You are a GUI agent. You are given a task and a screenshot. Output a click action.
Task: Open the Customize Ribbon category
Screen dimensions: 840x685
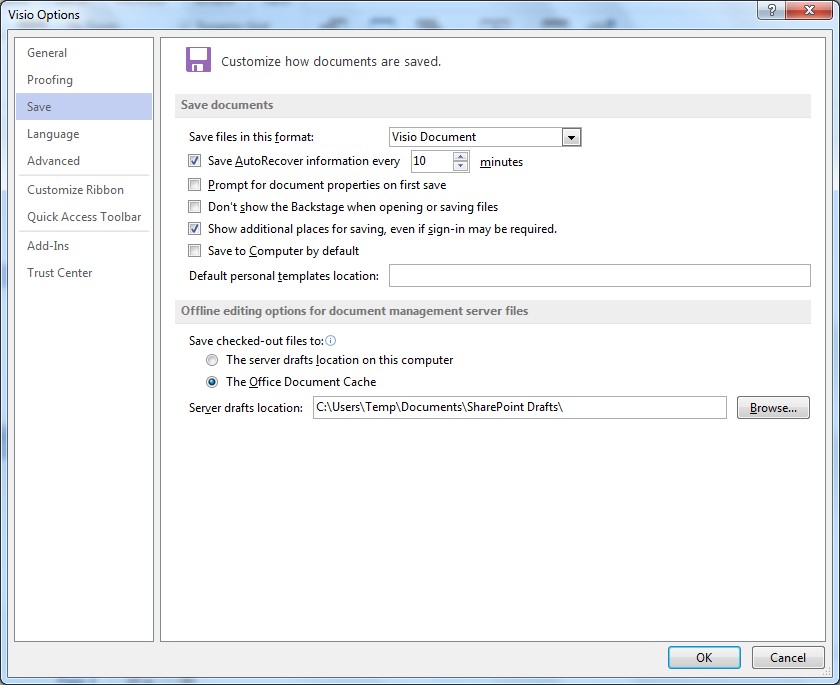click(84, 190)
